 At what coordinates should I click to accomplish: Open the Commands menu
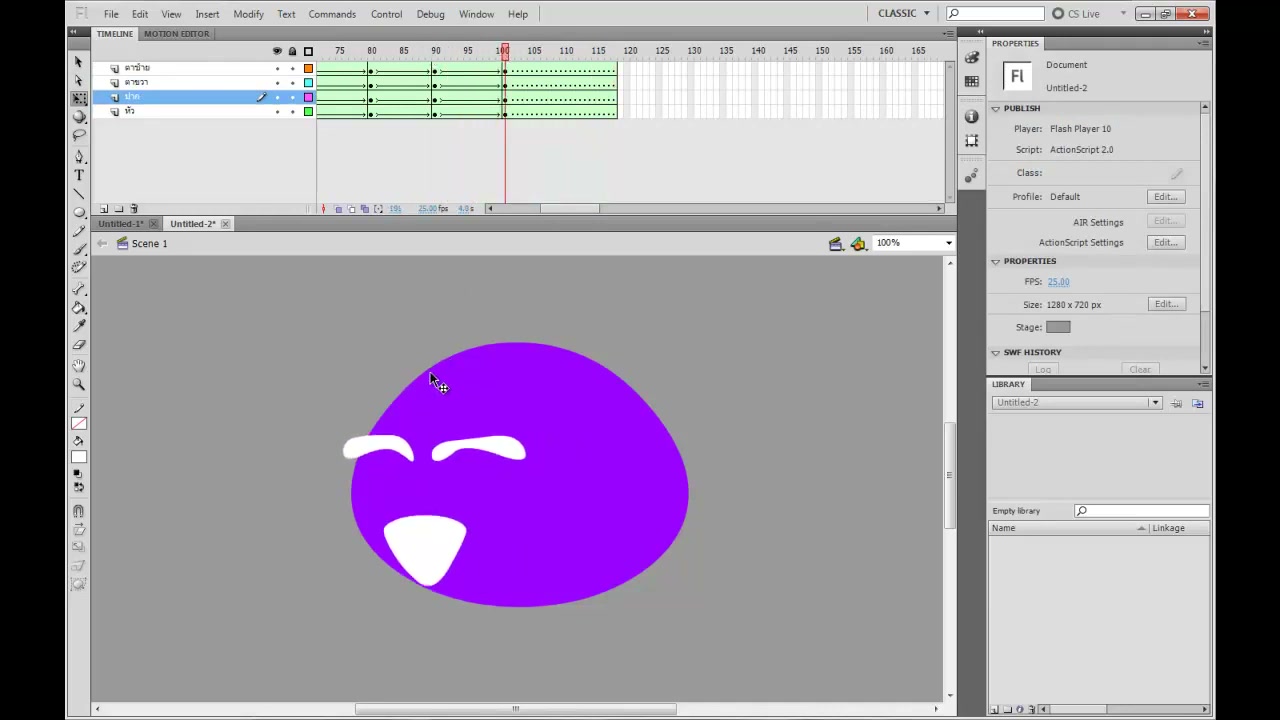pyautogui.click(x=332, y=14)
